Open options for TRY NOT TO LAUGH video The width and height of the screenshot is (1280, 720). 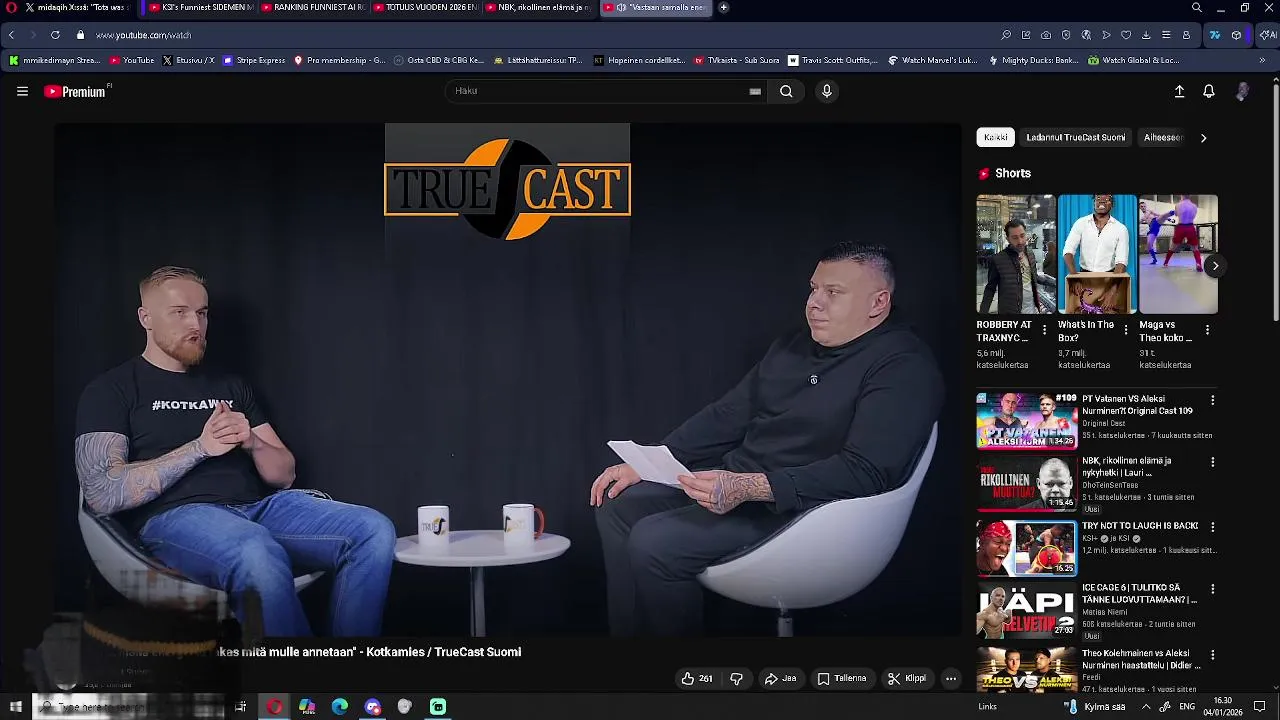1212,527
